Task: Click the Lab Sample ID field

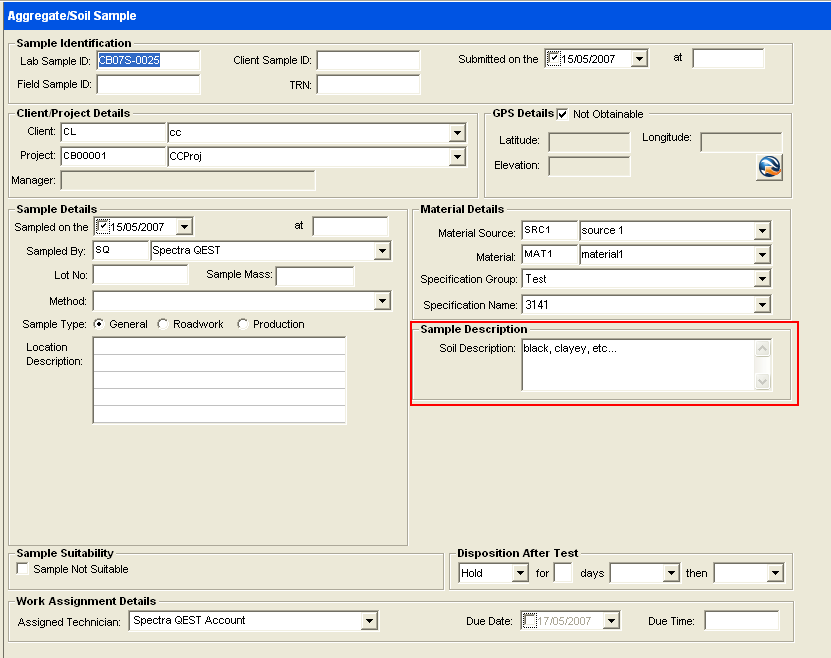Action: [147, 61]
